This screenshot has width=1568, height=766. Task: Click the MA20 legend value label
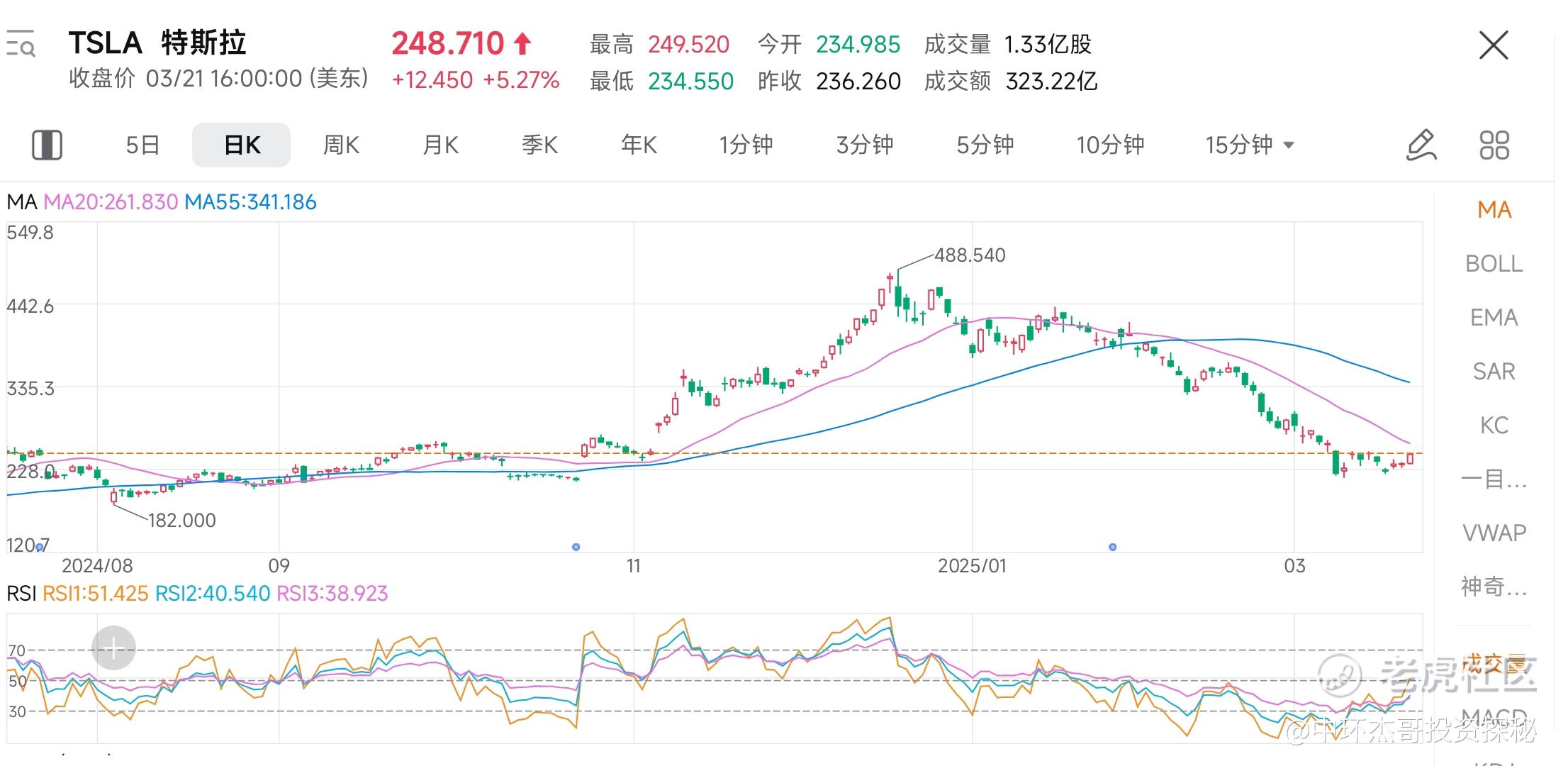(111, 202)
